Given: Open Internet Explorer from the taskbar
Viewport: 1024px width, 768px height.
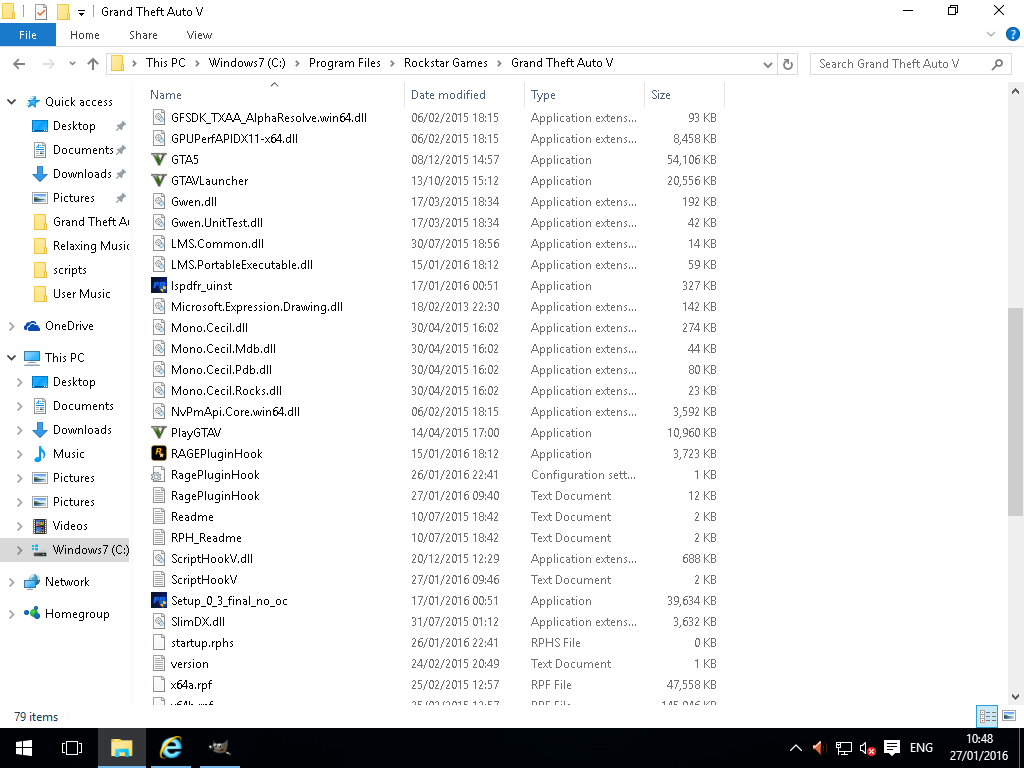Looking at the screenshot, I should pos(171,748).
